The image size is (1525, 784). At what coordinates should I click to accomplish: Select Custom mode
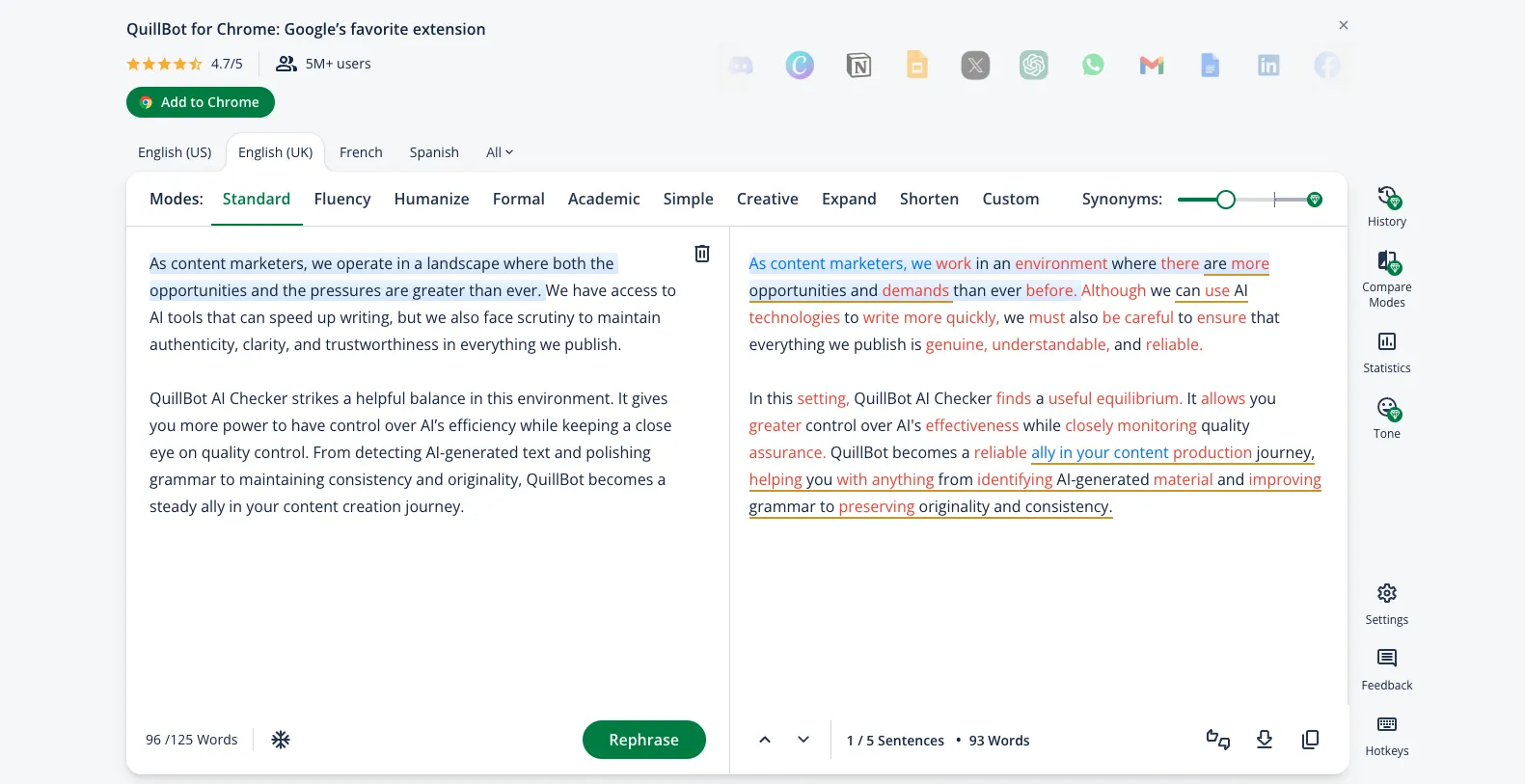coord(1011,199)
